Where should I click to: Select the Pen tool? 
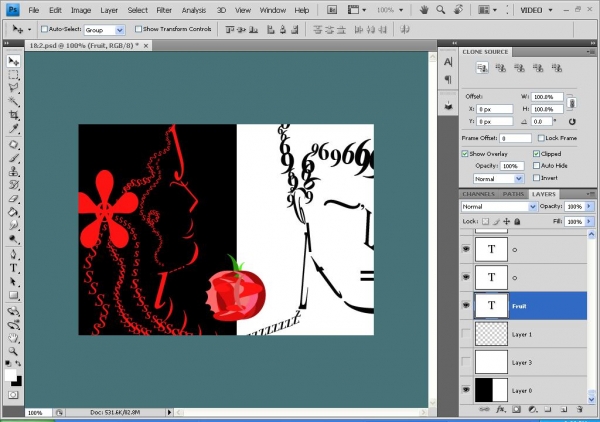[13, 254]
